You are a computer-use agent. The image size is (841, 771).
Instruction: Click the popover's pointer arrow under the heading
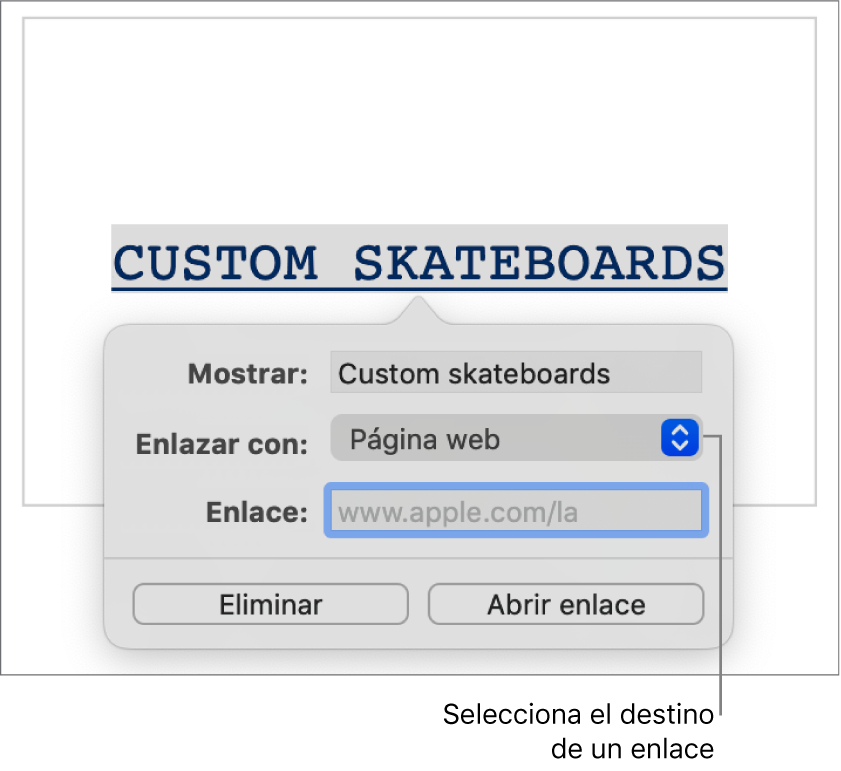(420, 311)
